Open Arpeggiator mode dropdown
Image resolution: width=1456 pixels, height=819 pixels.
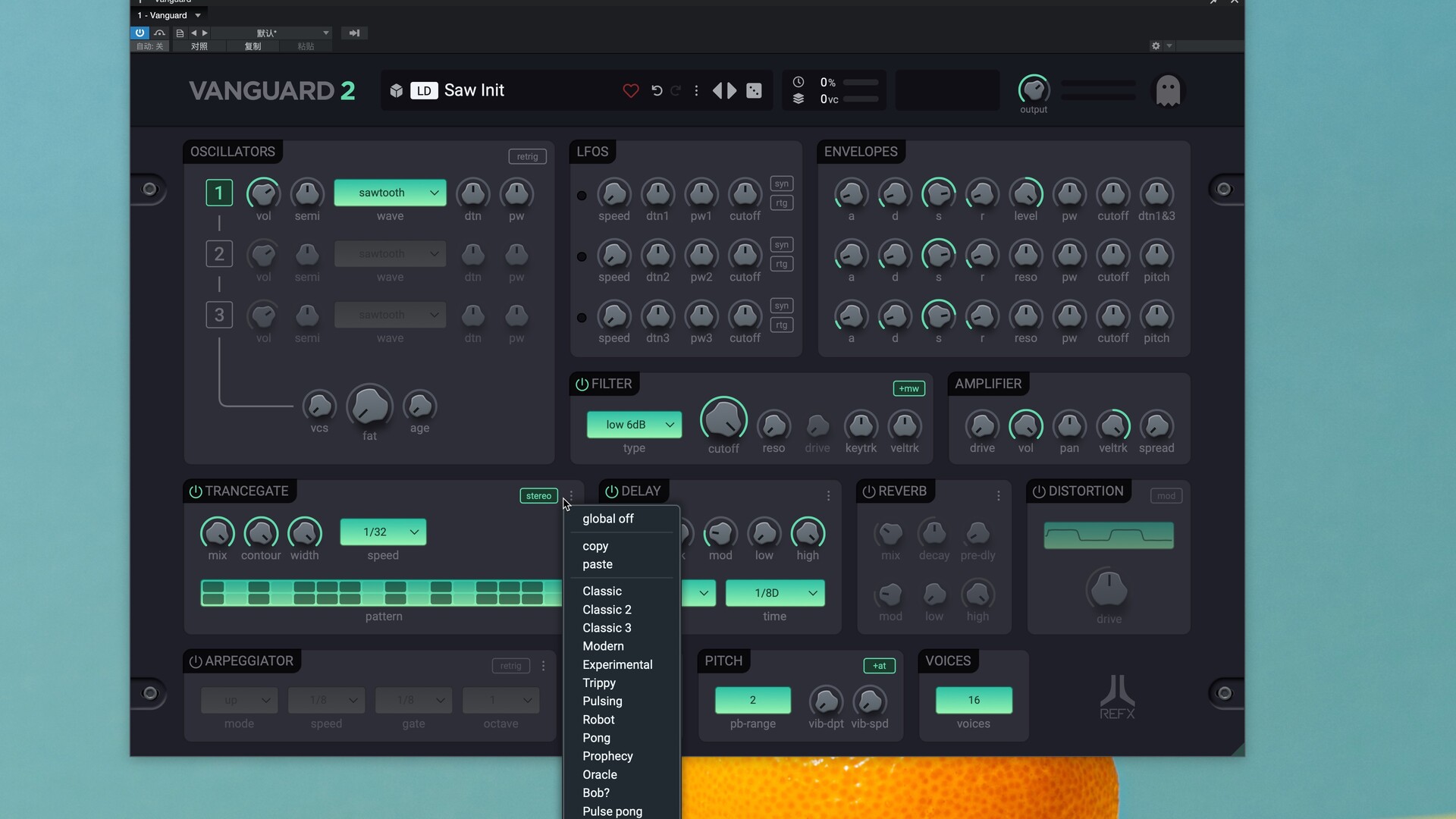[x=239, y=700]
